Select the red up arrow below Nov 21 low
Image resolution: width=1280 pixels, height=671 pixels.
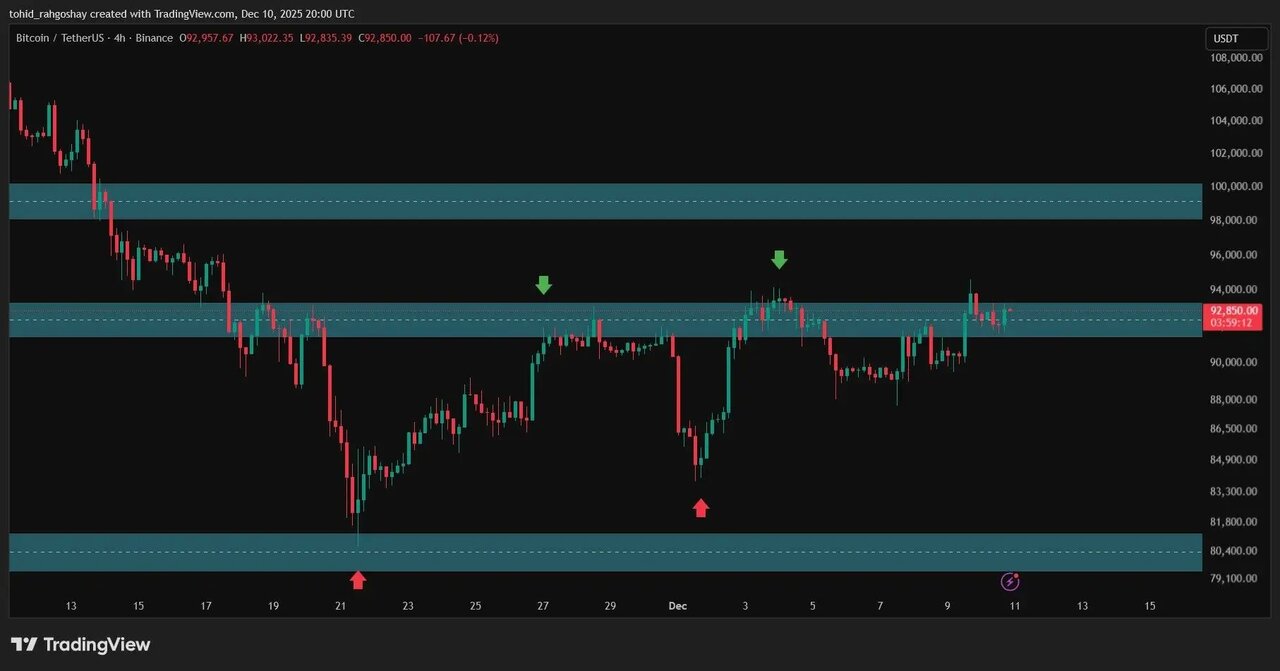(358, 580)
